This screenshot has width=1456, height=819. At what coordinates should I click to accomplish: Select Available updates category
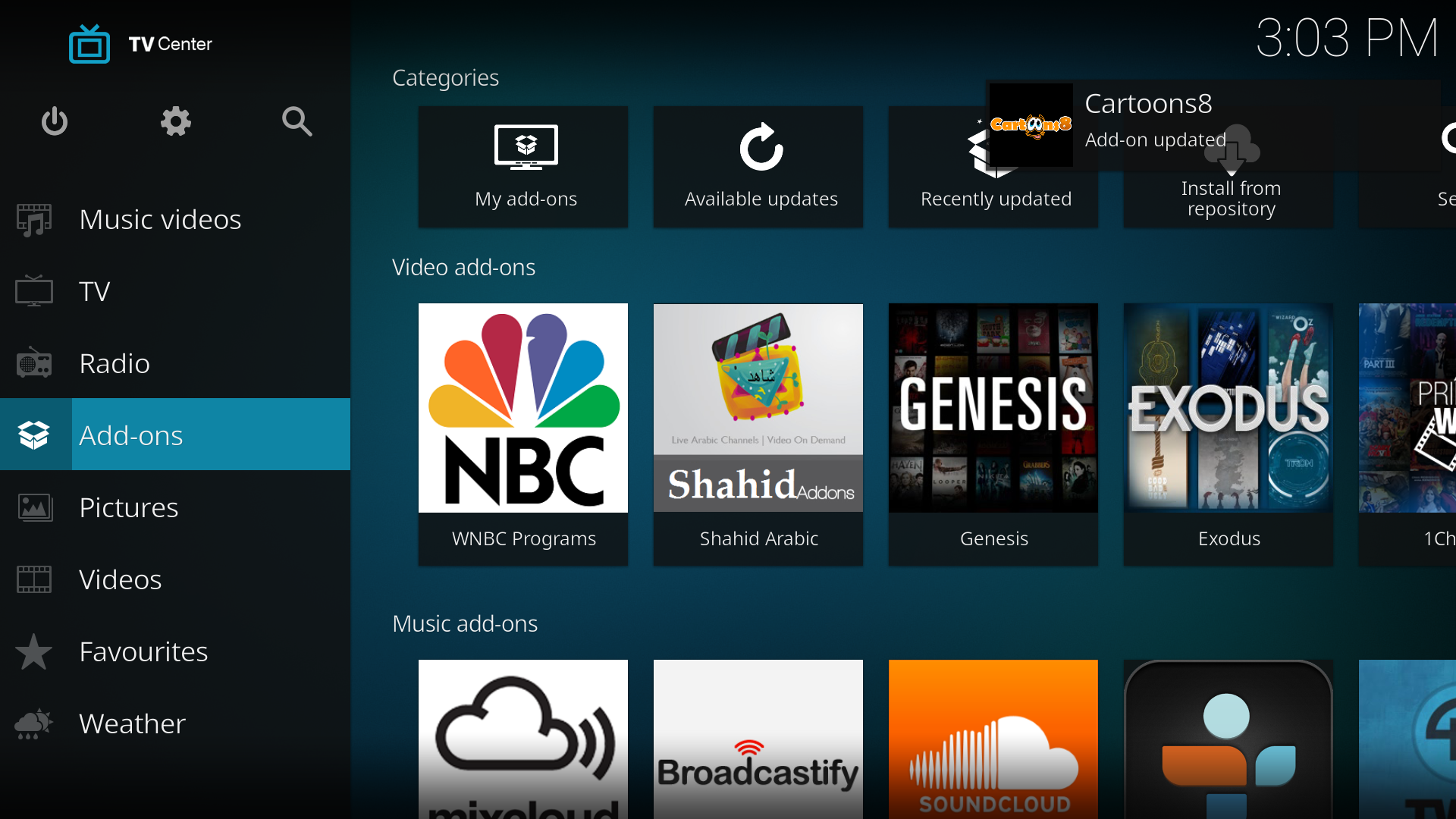pos(761,165)
